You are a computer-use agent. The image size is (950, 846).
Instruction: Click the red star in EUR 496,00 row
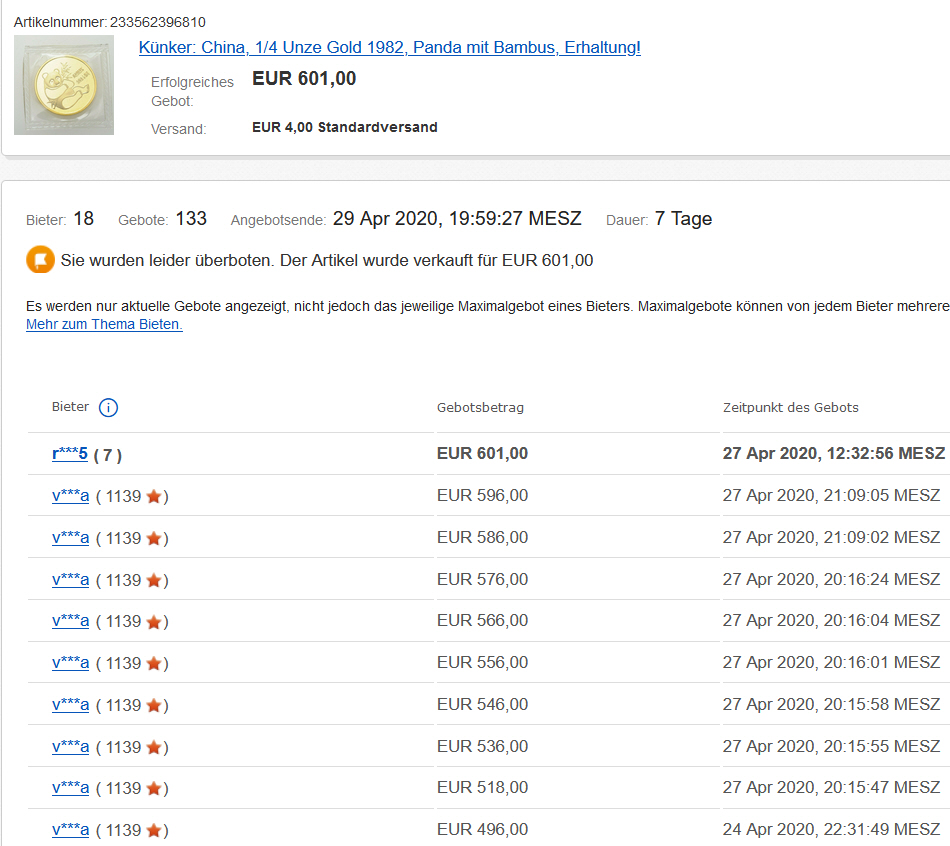point(153,830)
